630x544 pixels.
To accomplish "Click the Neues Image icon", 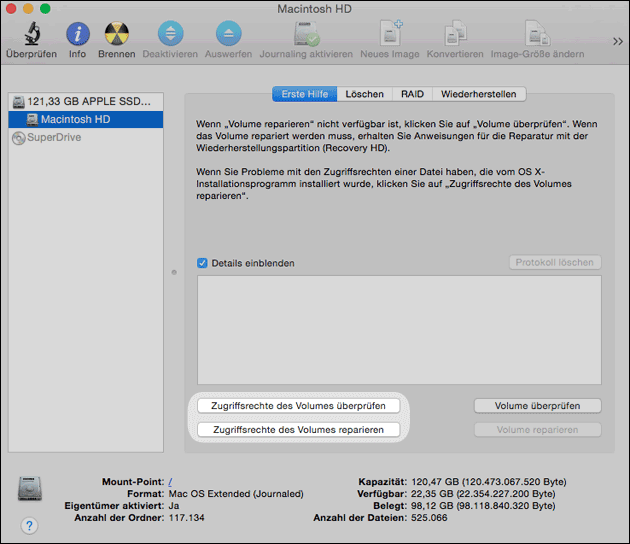I will [x=390, y=33].
